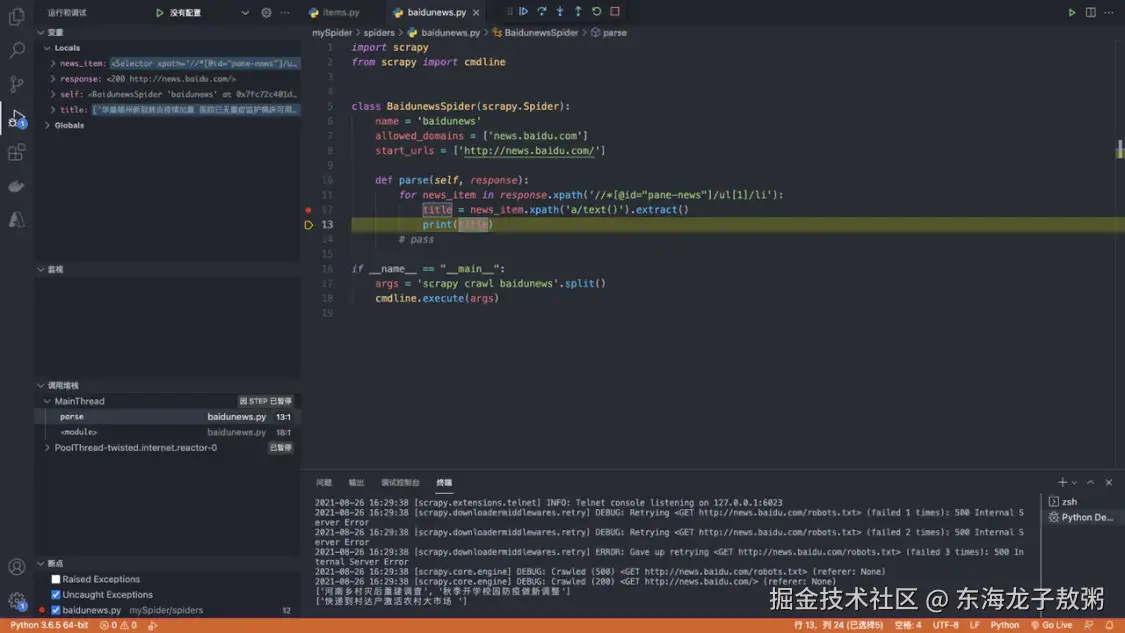Image resolution: width=1125 pixels, height=633 pixels.
Task: Run Python file with editor play button
Action: 1072,12
